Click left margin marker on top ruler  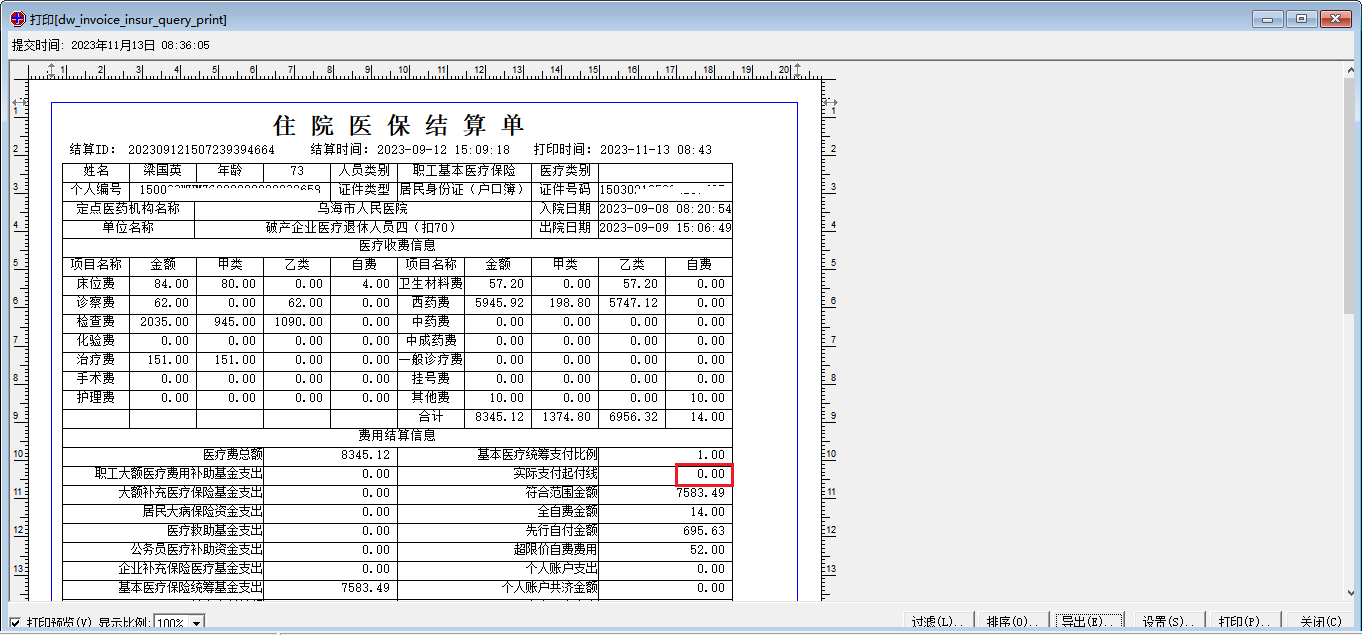coord(52,69)
